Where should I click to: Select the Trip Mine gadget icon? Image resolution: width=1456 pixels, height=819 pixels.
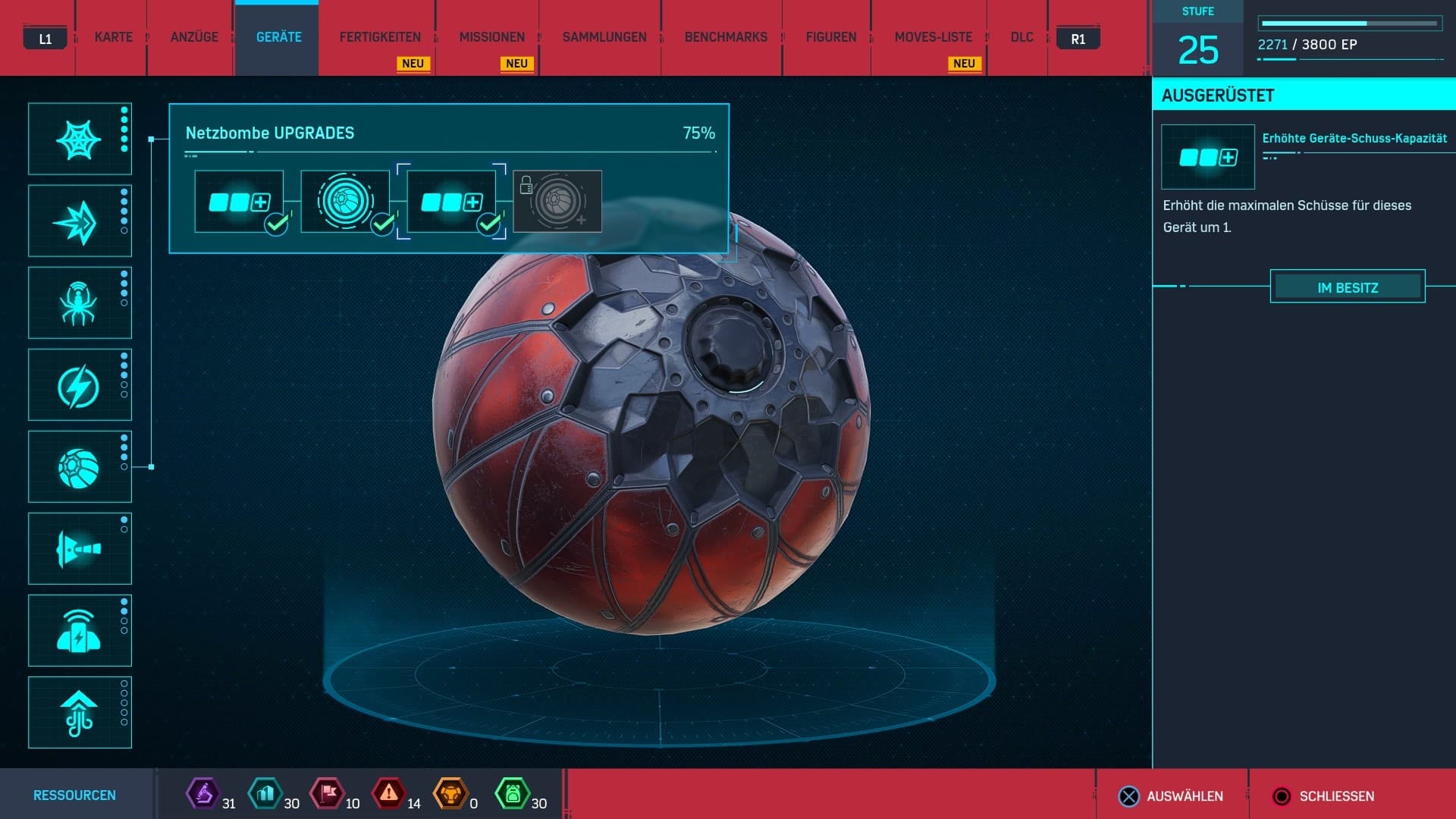tap(80, 630)
